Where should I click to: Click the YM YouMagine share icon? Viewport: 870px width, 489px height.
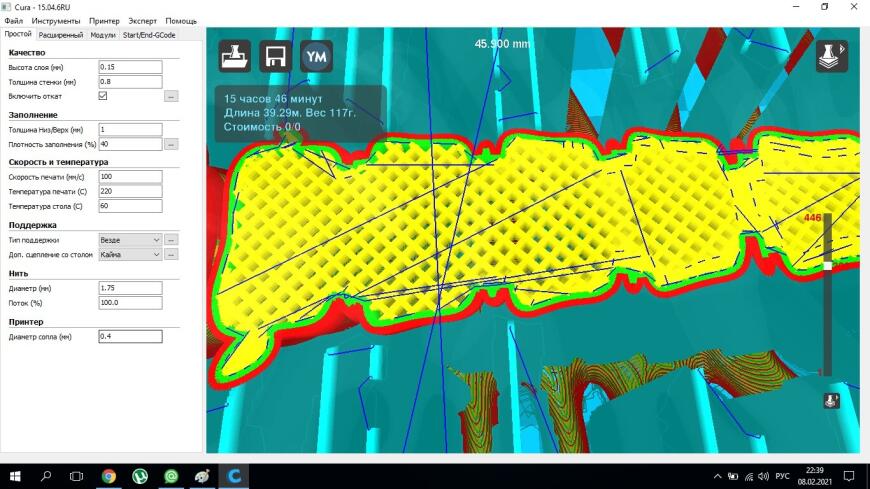click(x=316, y=56)
